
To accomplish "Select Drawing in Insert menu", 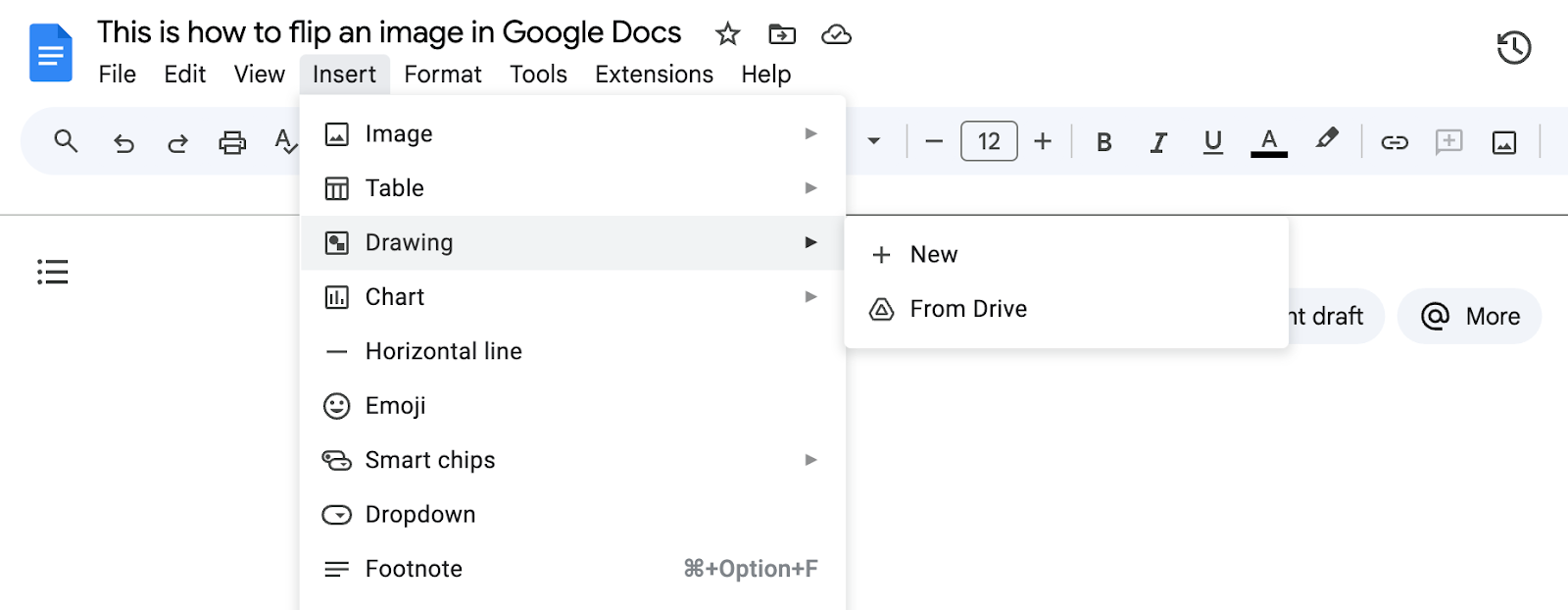I will (x=572, y=242).
